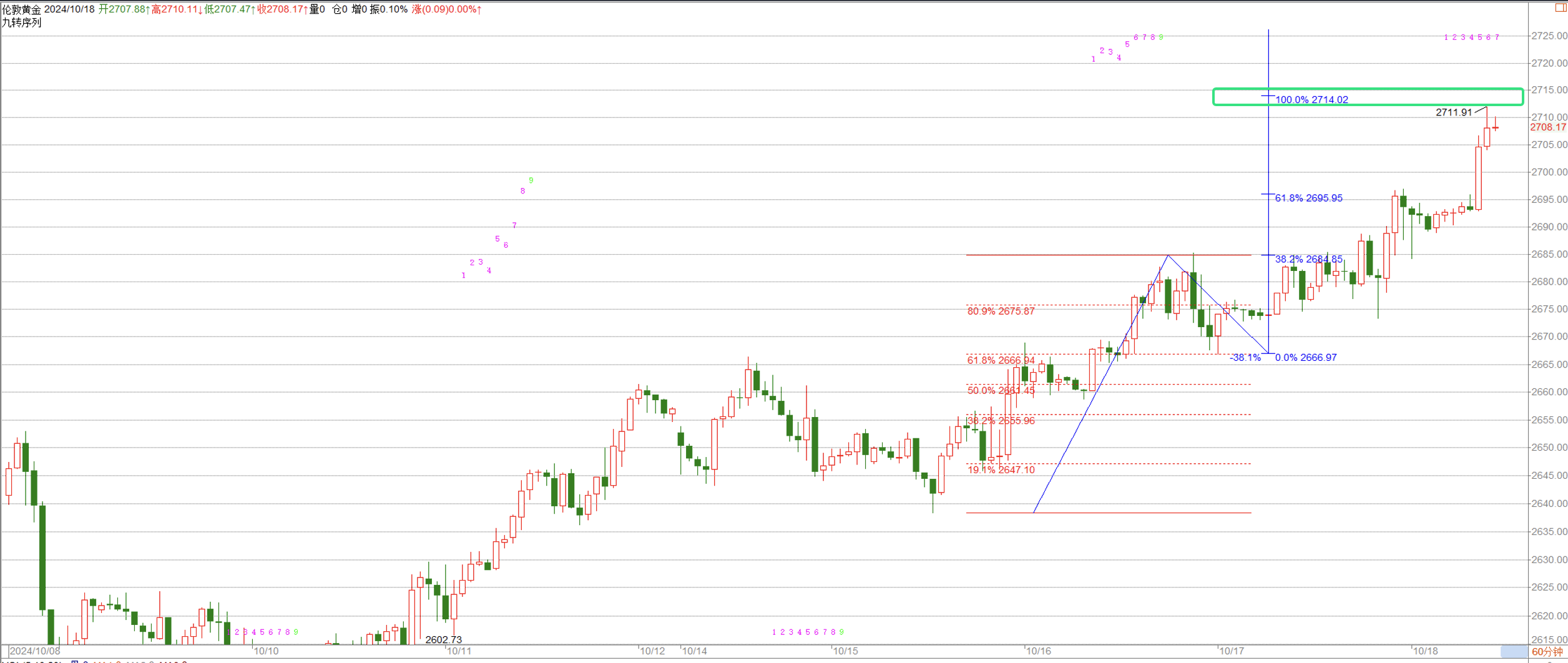Screen dimensions: 1568x663
Task: Click the 50.0% 2661.45 retracement label
Action: click(1001, 390)
